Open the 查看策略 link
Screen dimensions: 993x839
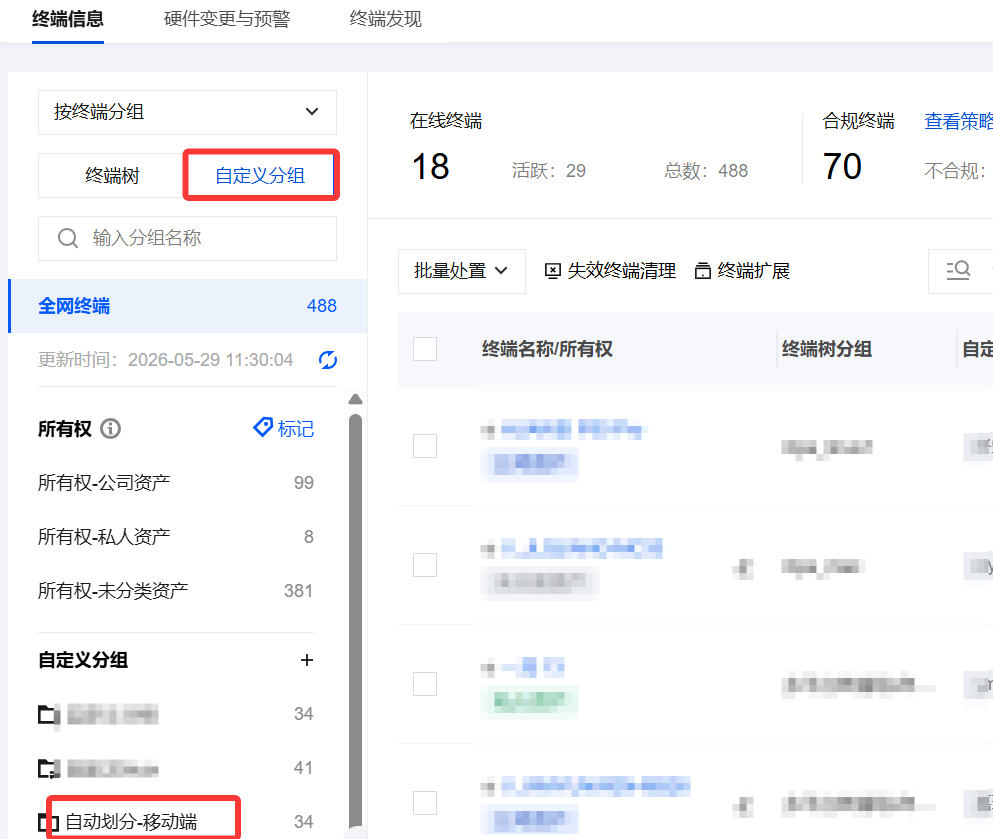pyautogui.click(x=959, y=121)
